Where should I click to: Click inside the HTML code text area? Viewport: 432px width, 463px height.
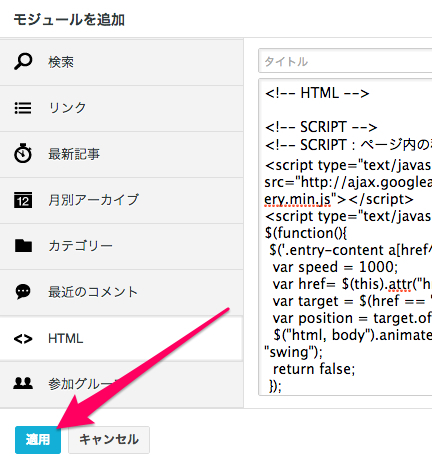[x=345, y=237]
